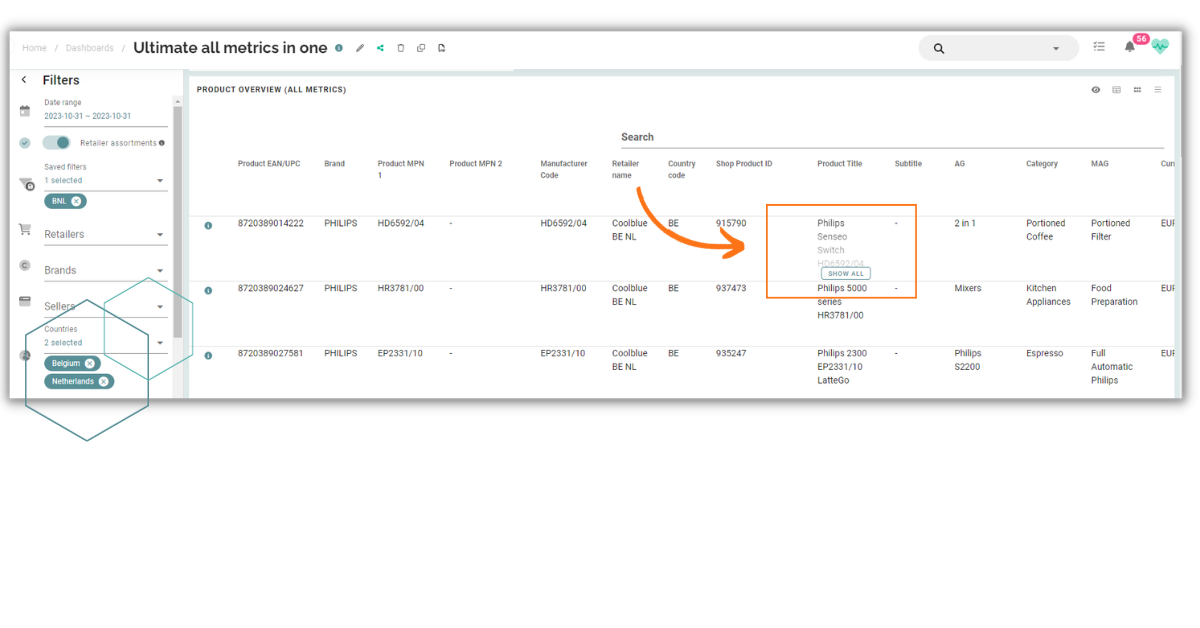Collapse the Filters panel with back arrow

pyautogui.click(x=24, y=80)
